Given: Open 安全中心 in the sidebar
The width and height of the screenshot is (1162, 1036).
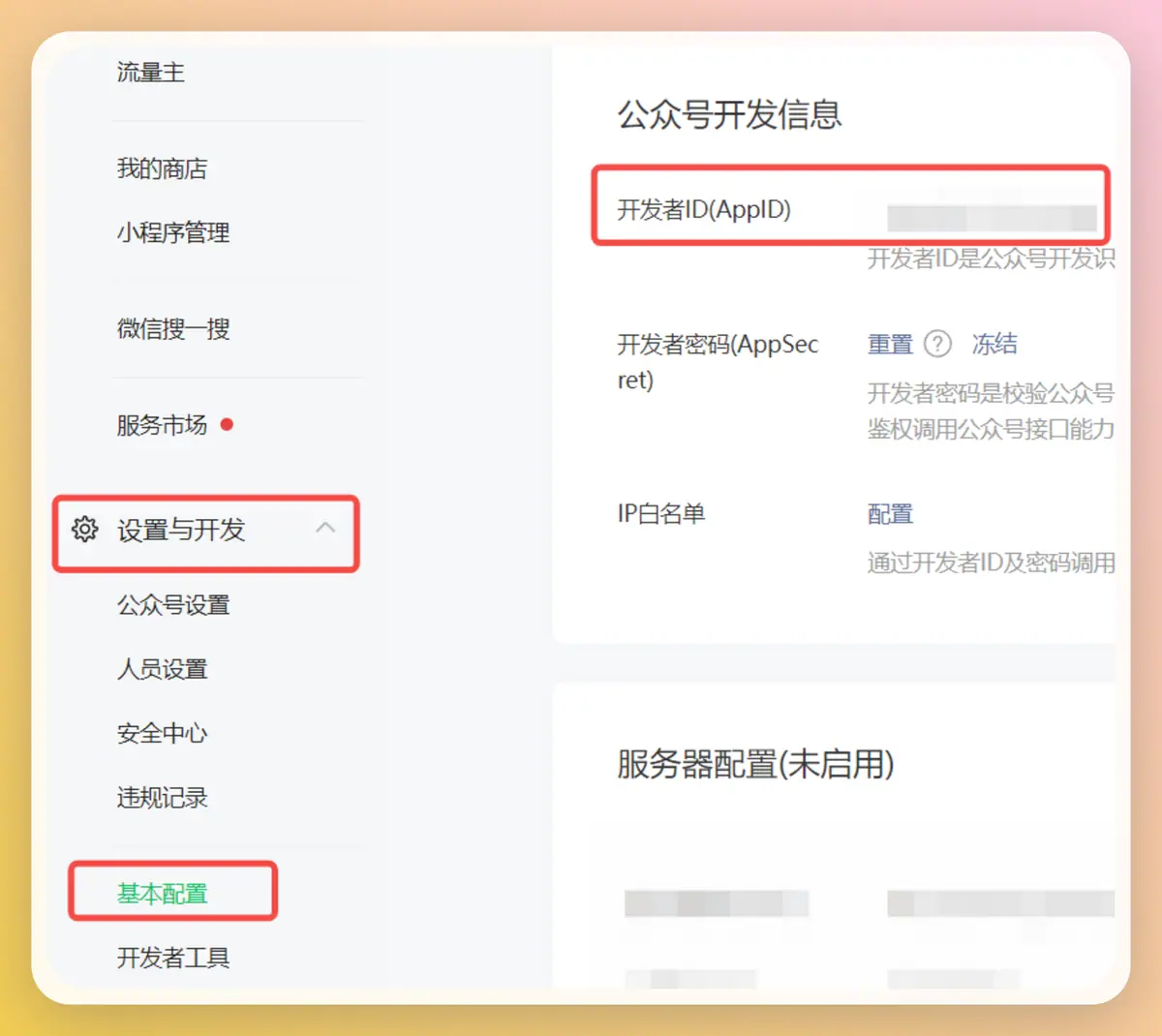Looking at the screenshot, I should click(163, 733).
